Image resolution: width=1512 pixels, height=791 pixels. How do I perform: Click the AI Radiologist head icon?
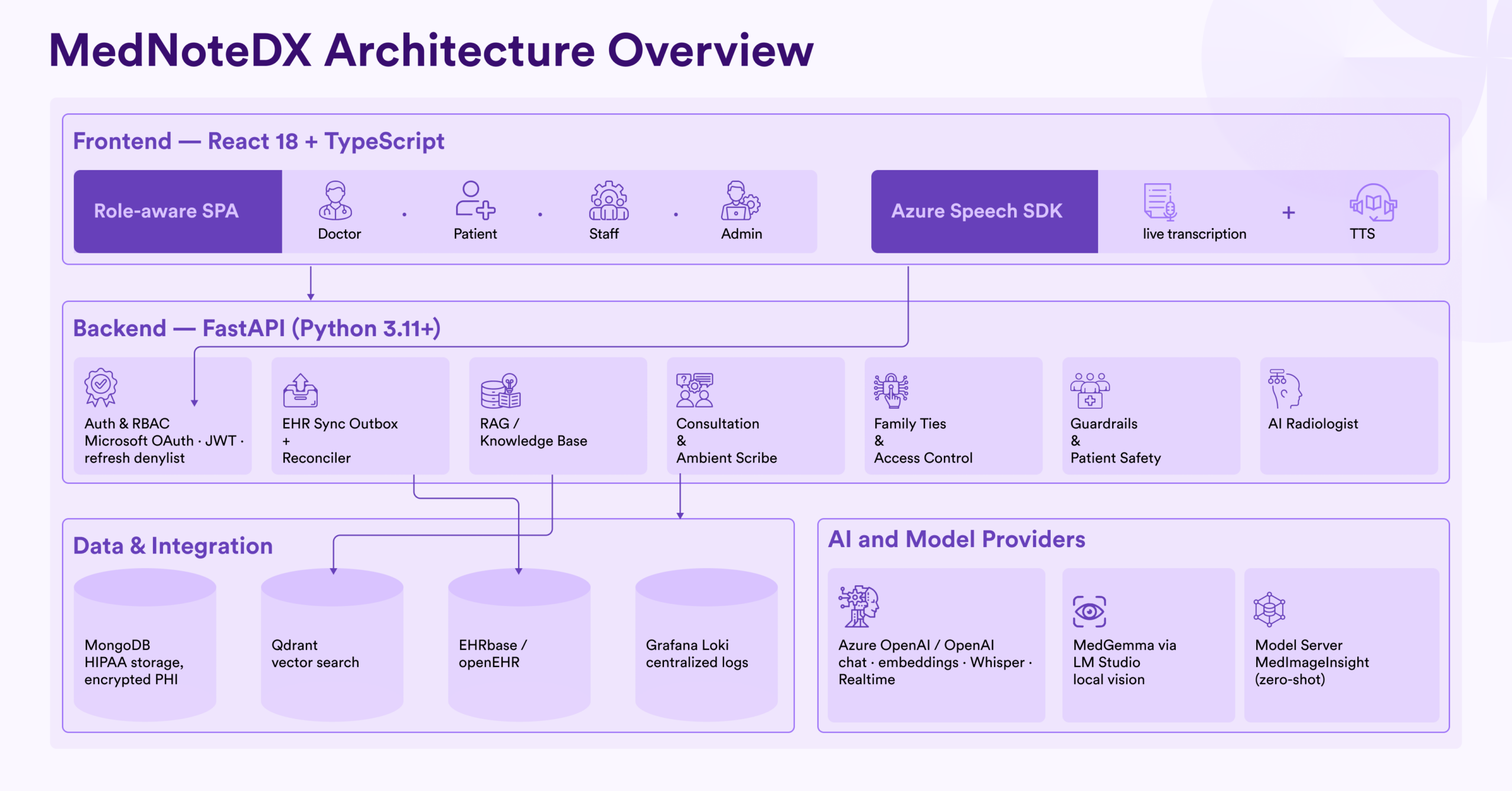pyautogui.click(x=1285, y=389)
